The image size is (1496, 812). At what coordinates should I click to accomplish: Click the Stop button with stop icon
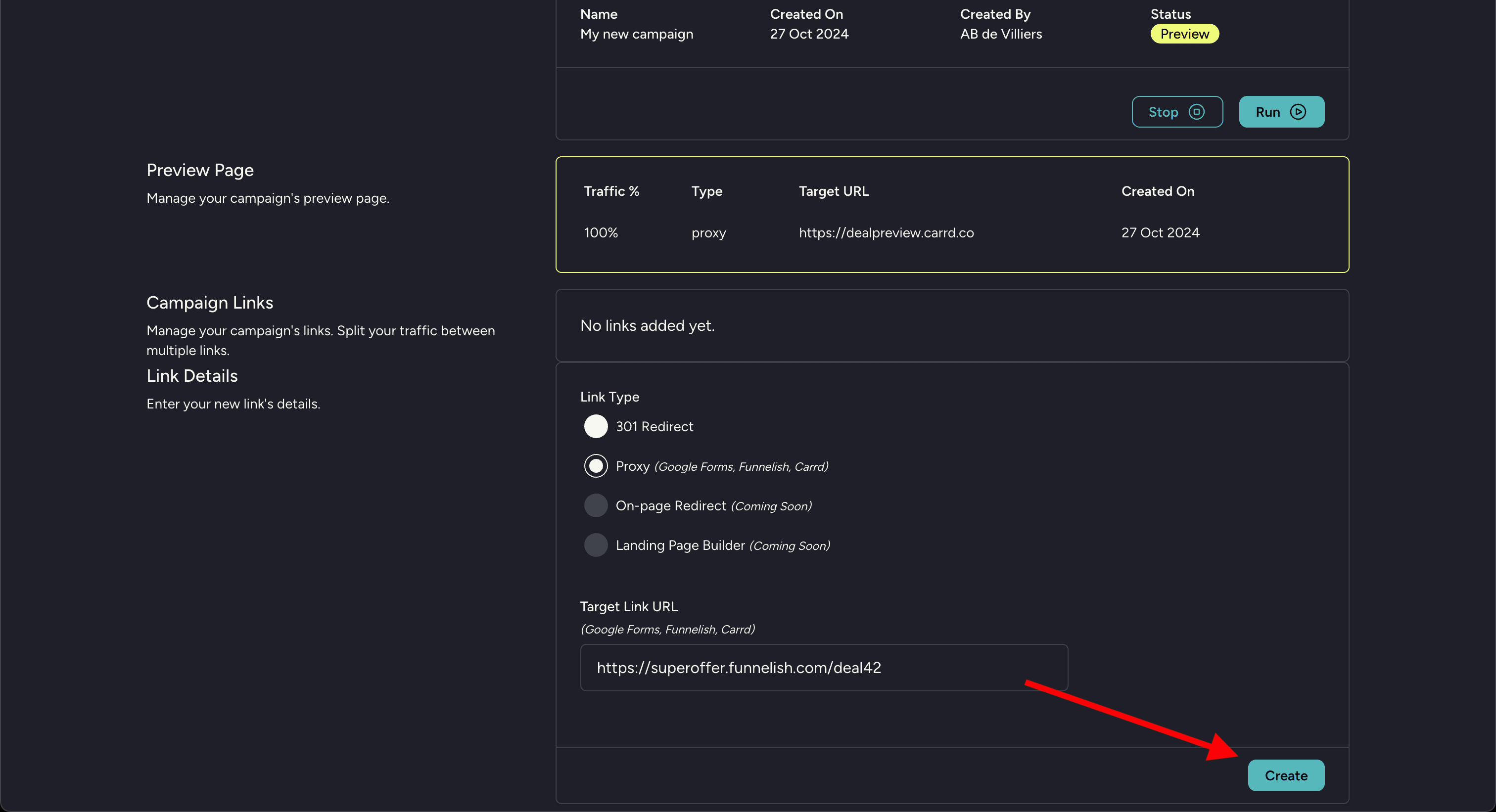coord(1176,112)
